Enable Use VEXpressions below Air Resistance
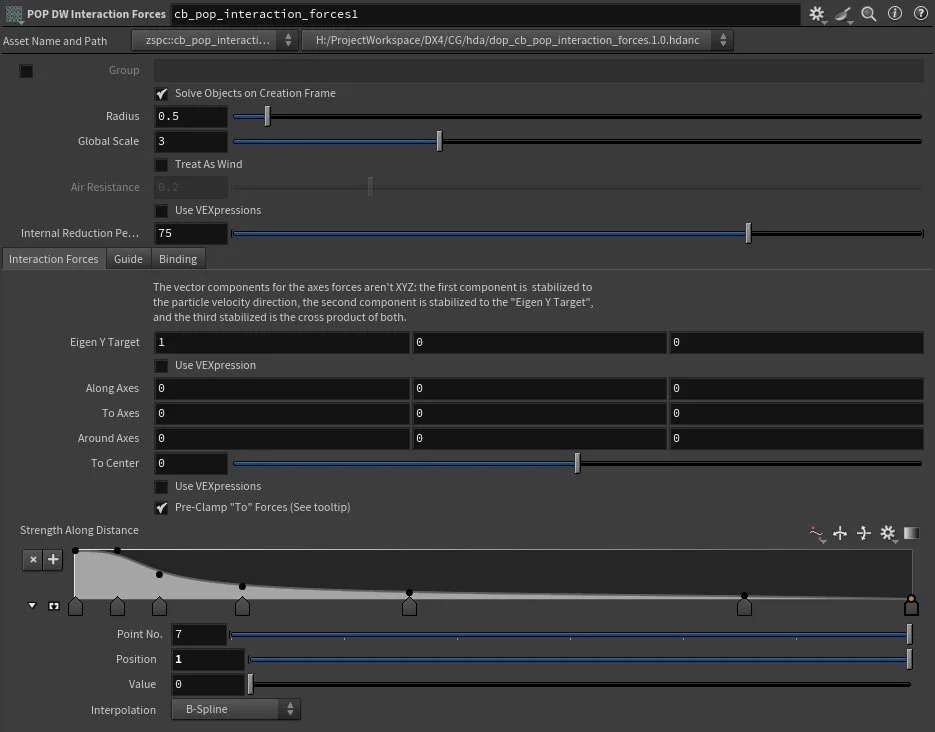Screen dimensions: 935x732 (x=162, y=210)
